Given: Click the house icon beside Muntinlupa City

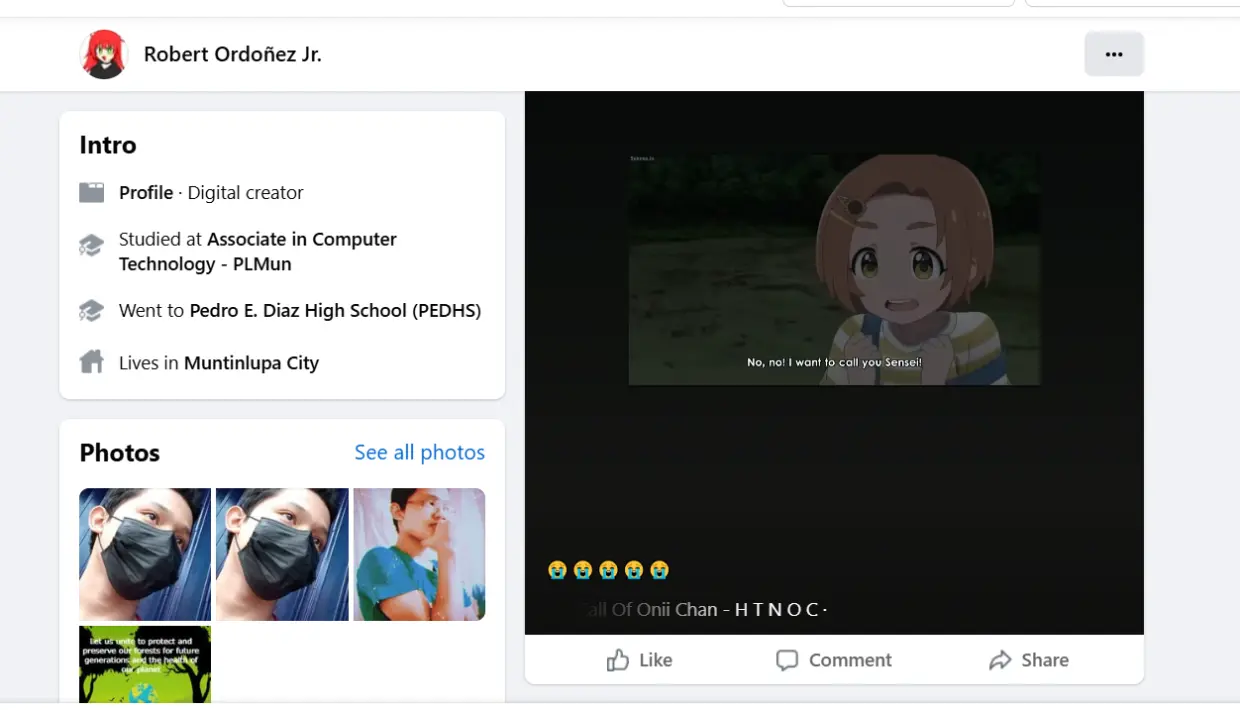Looking at the screenshot, I should coord(92,362).
